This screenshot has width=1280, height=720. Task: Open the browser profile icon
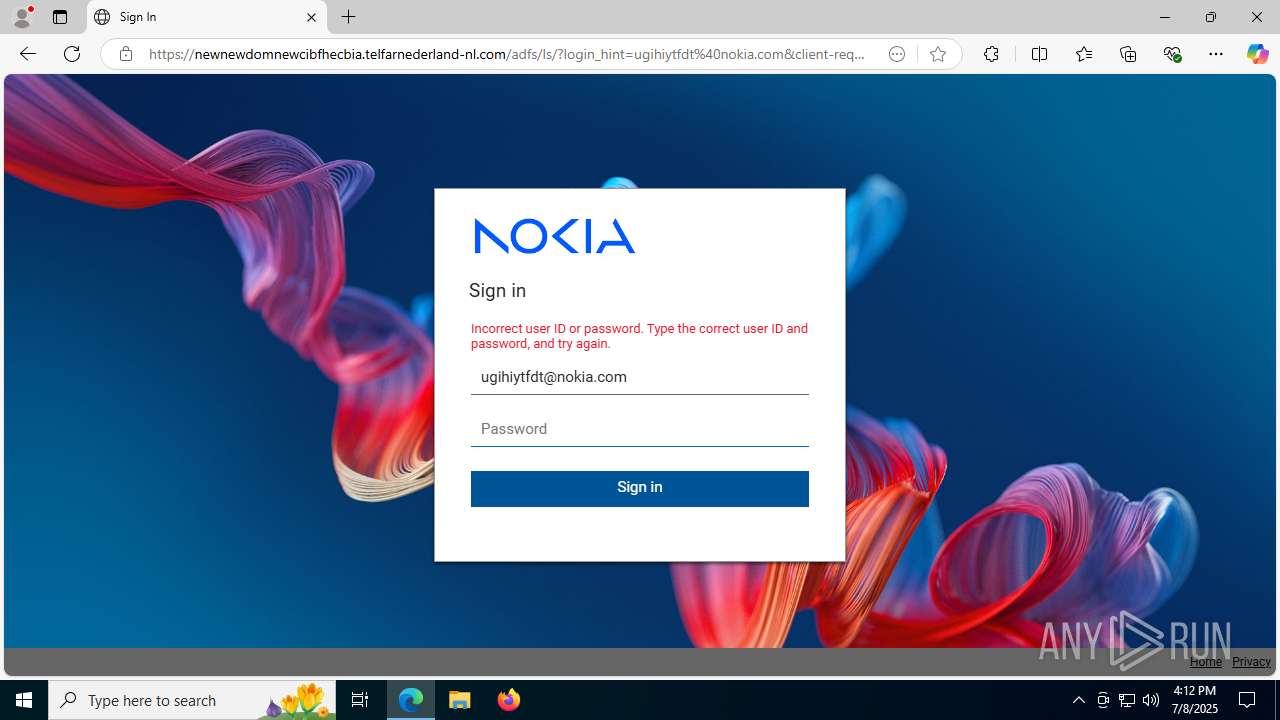[x=22, y=17]
